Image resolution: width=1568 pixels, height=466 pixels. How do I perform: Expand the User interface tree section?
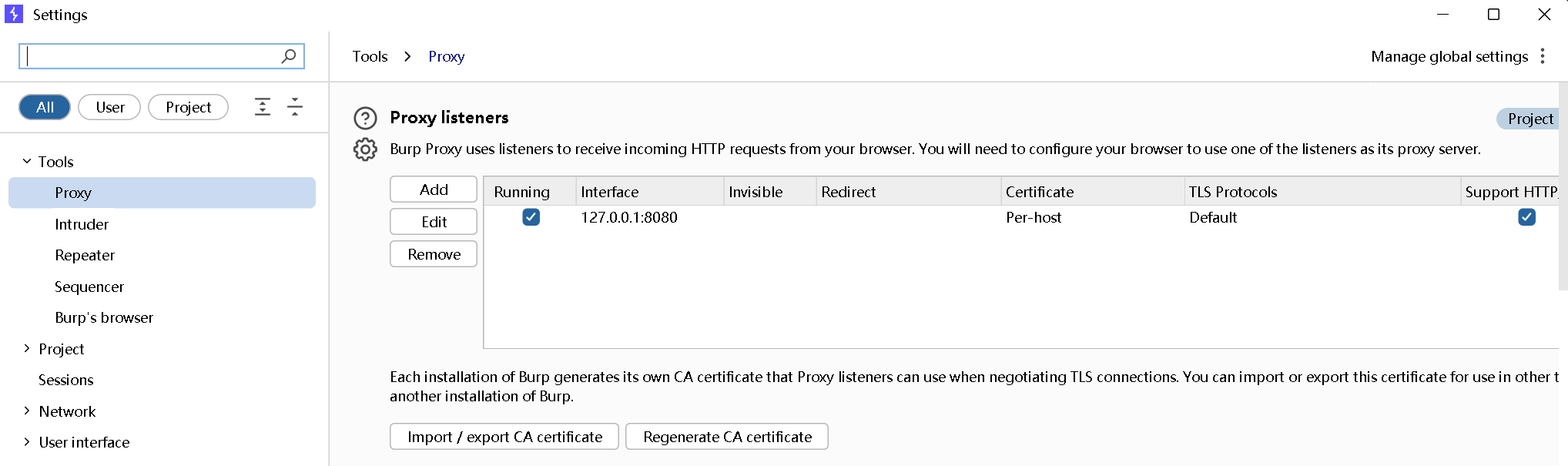27,441
